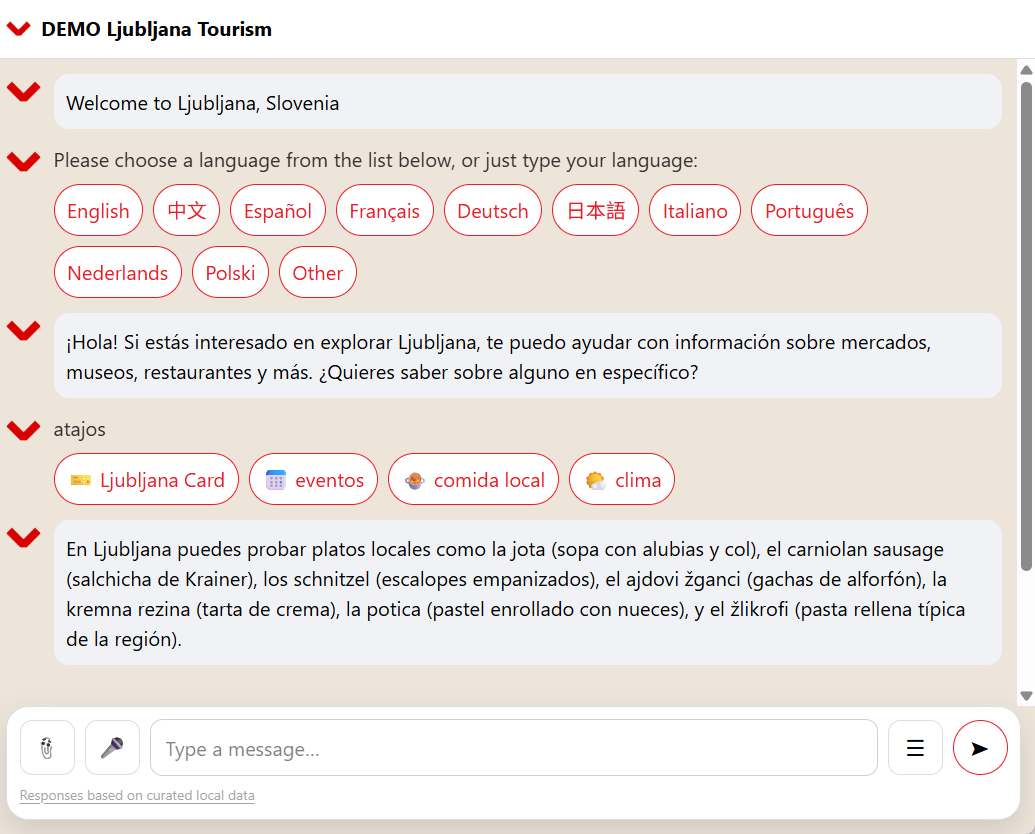Pick Français from the language list
This screenshot has height=834, width=1035.
[x=385, y=211]
